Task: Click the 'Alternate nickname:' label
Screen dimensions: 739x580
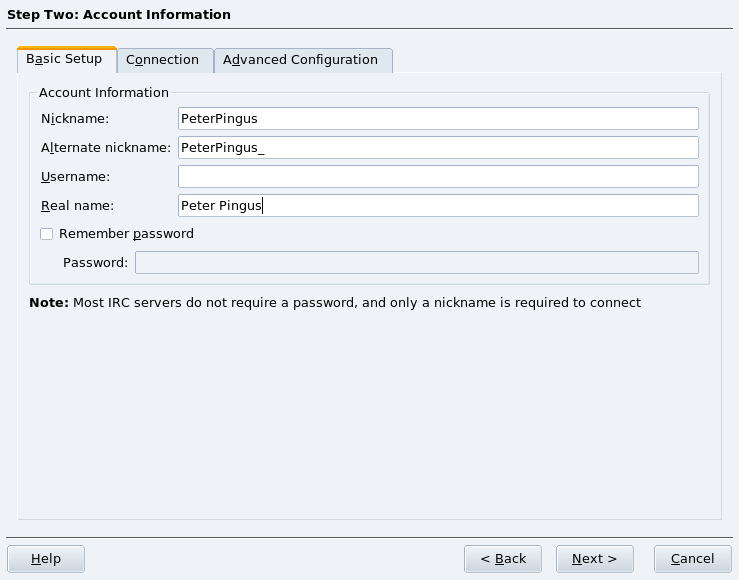Action: click(106, 147)
